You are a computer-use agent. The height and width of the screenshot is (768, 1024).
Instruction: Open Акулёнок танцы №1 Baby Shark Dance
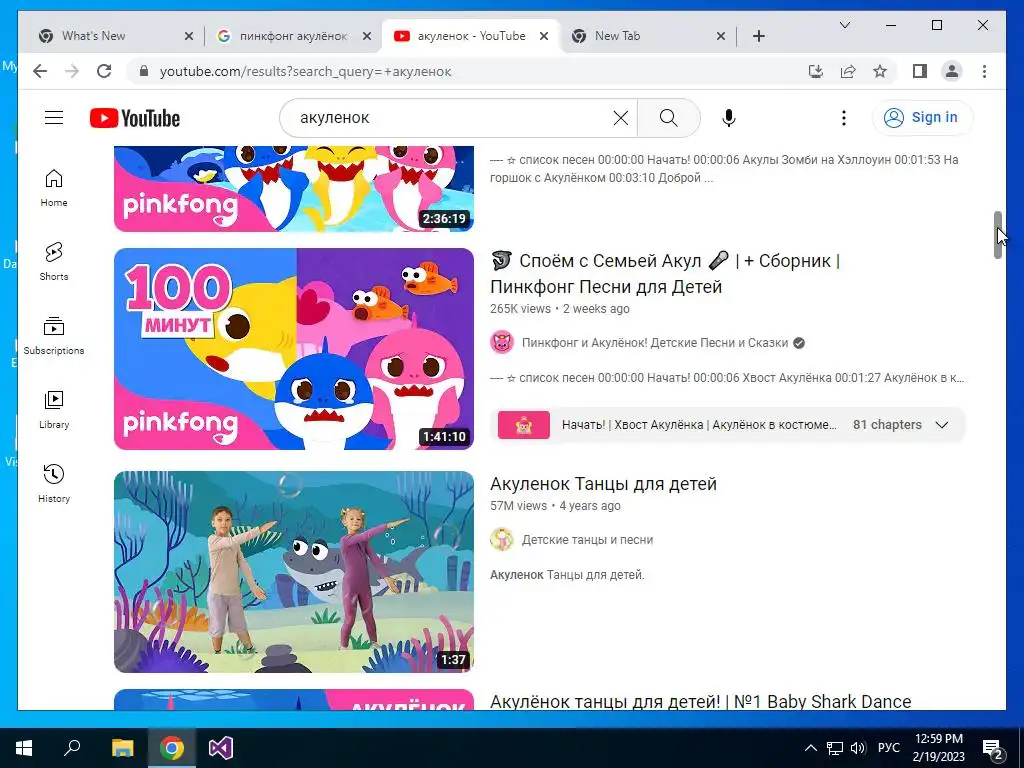point(700,701)
